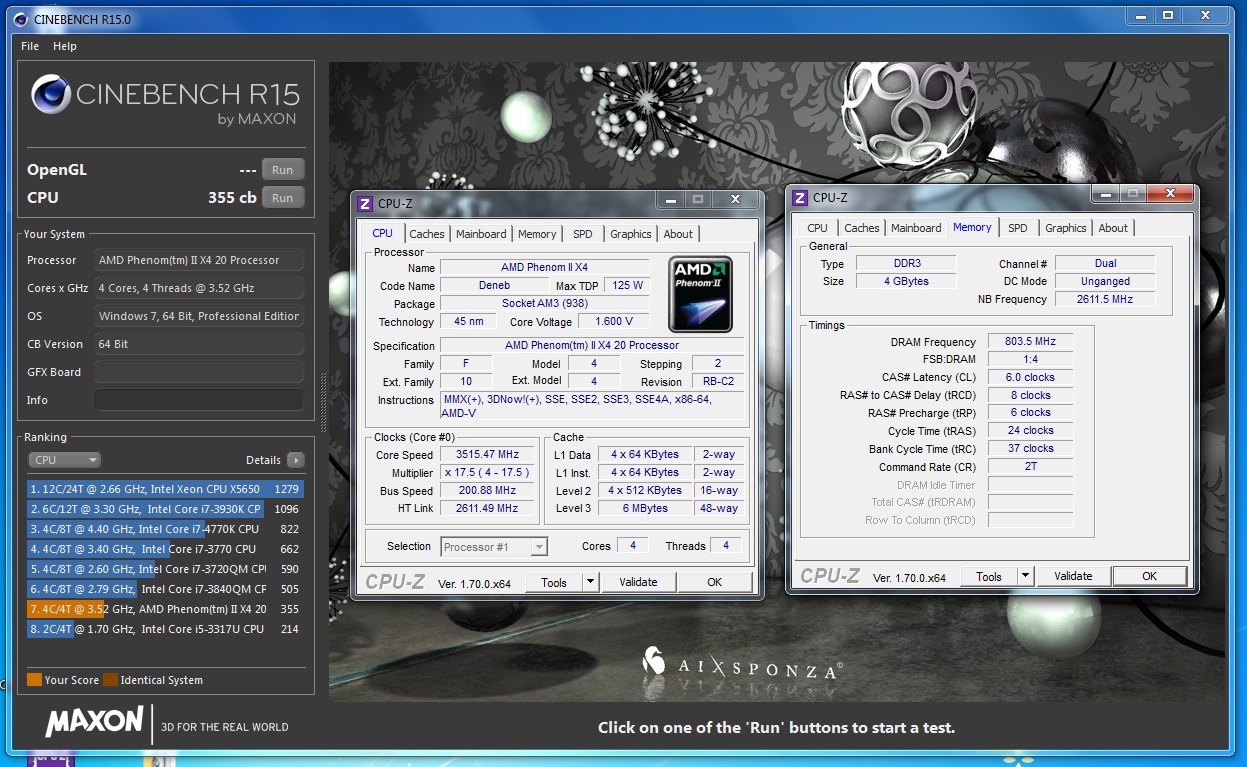This screenshot has height=767, width=1247.
Task: Click the CPU-Z purple Z icon in the left window title bar
Action: pos(365,203)
